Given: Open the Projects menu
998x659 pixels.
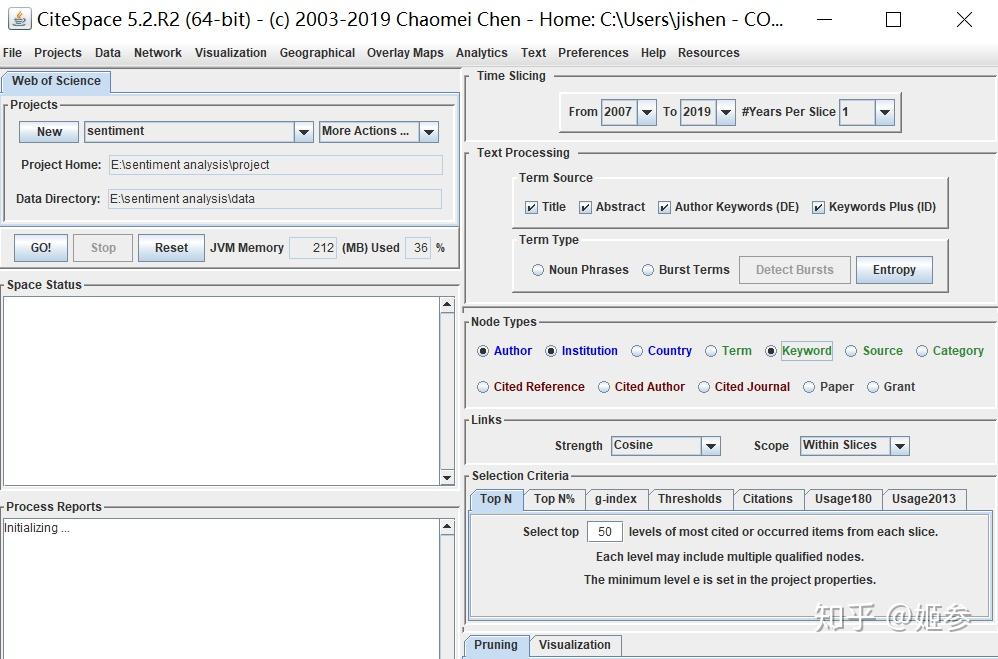Looking at the screenshot, I should [58, 53].
